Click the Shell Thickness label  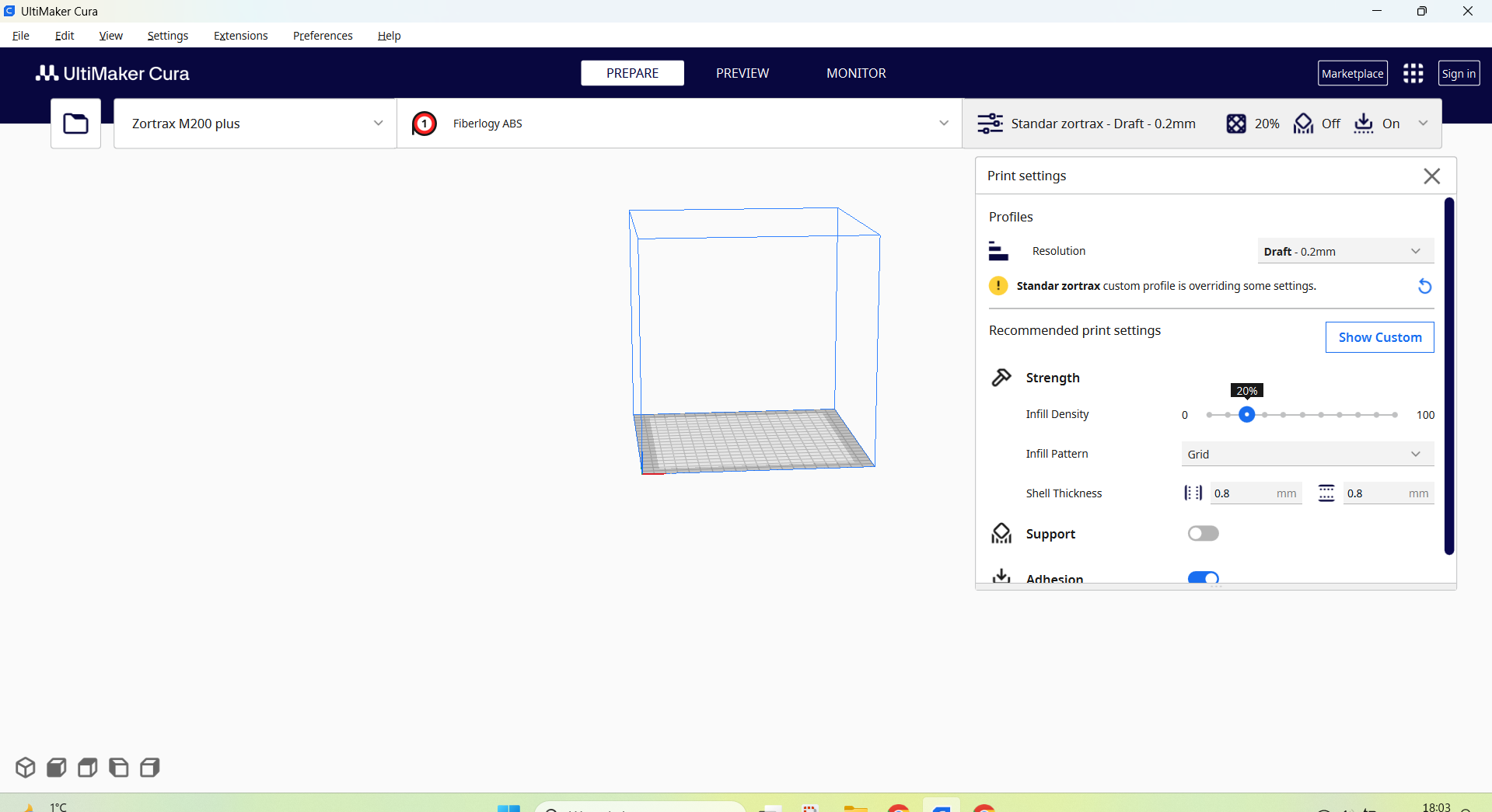(x=1064, y=493)
